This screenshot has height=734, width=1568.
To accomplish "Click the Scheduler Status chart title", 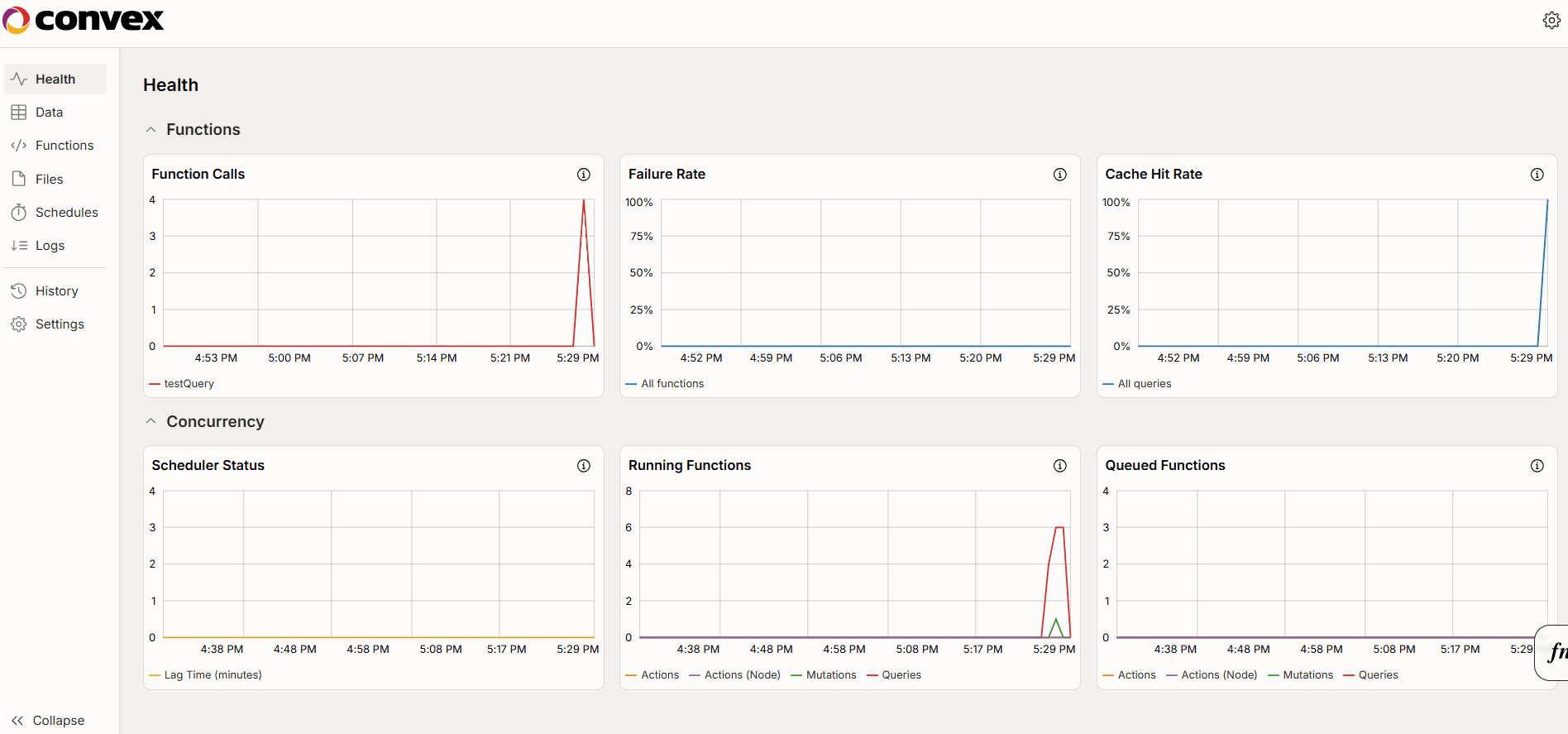I will [208, 466].
